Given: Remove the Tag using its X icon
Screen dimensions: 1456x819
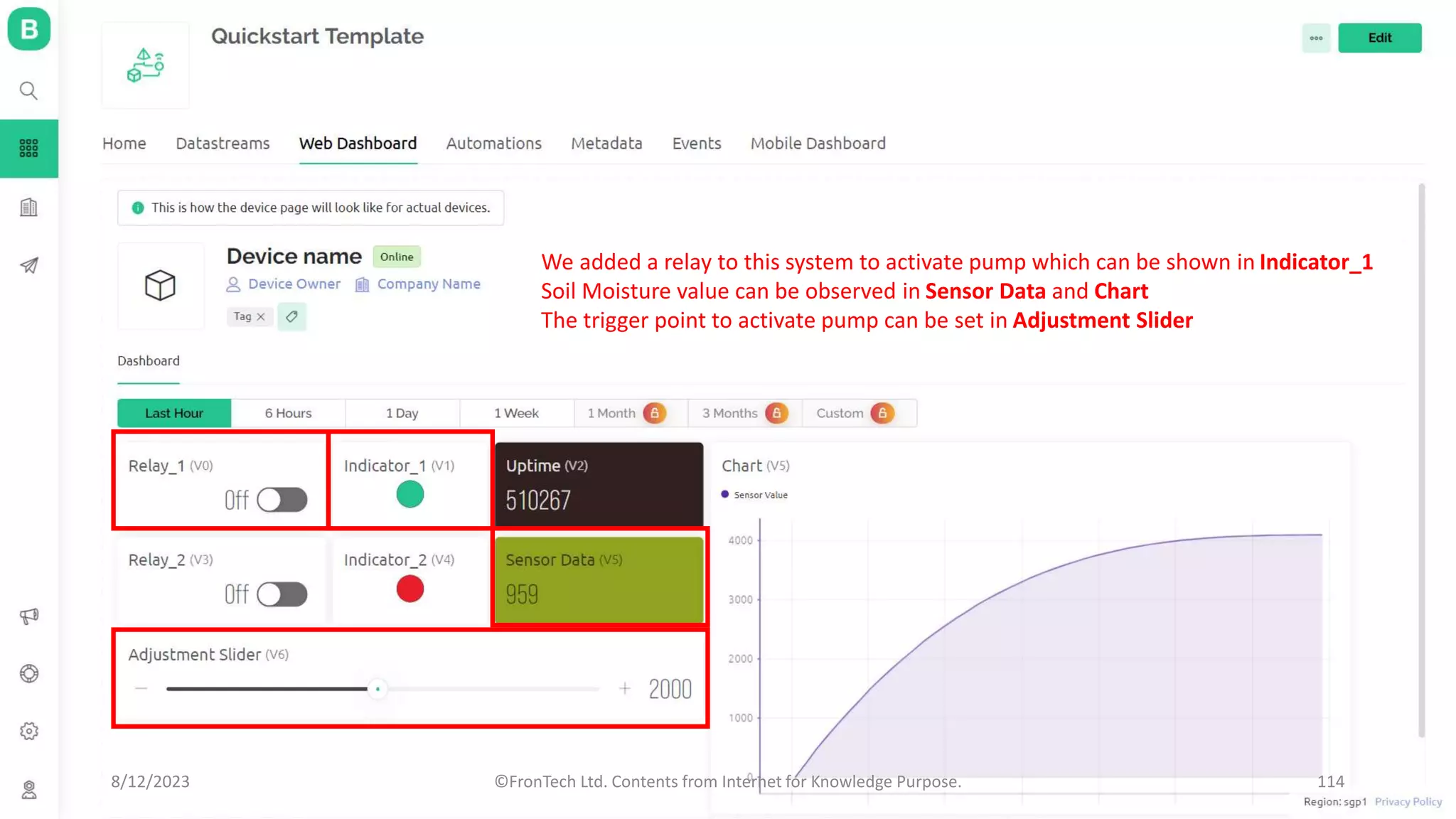Looking at the screenshot, I should (x=261, y=316).
